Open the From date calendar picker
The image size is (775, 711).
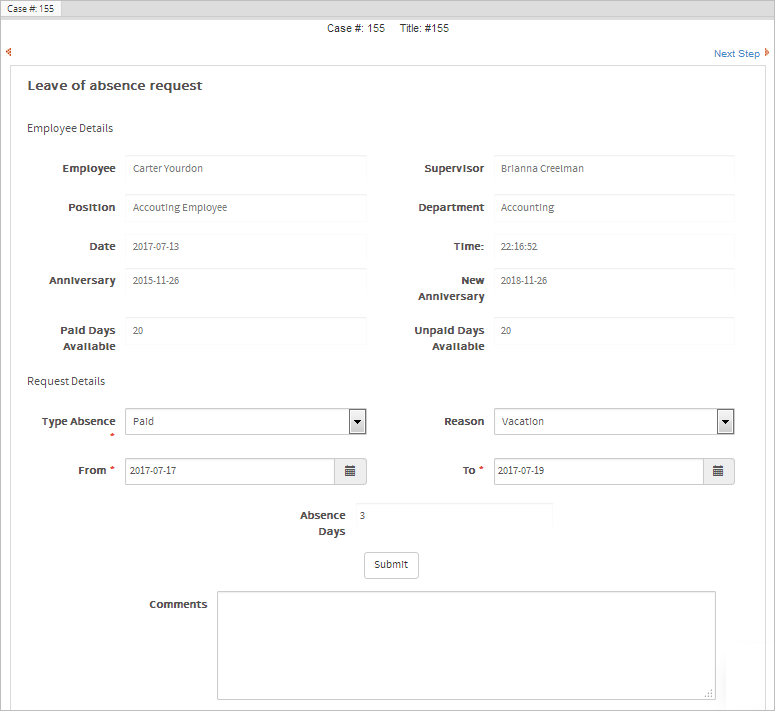tap(350, 471)
